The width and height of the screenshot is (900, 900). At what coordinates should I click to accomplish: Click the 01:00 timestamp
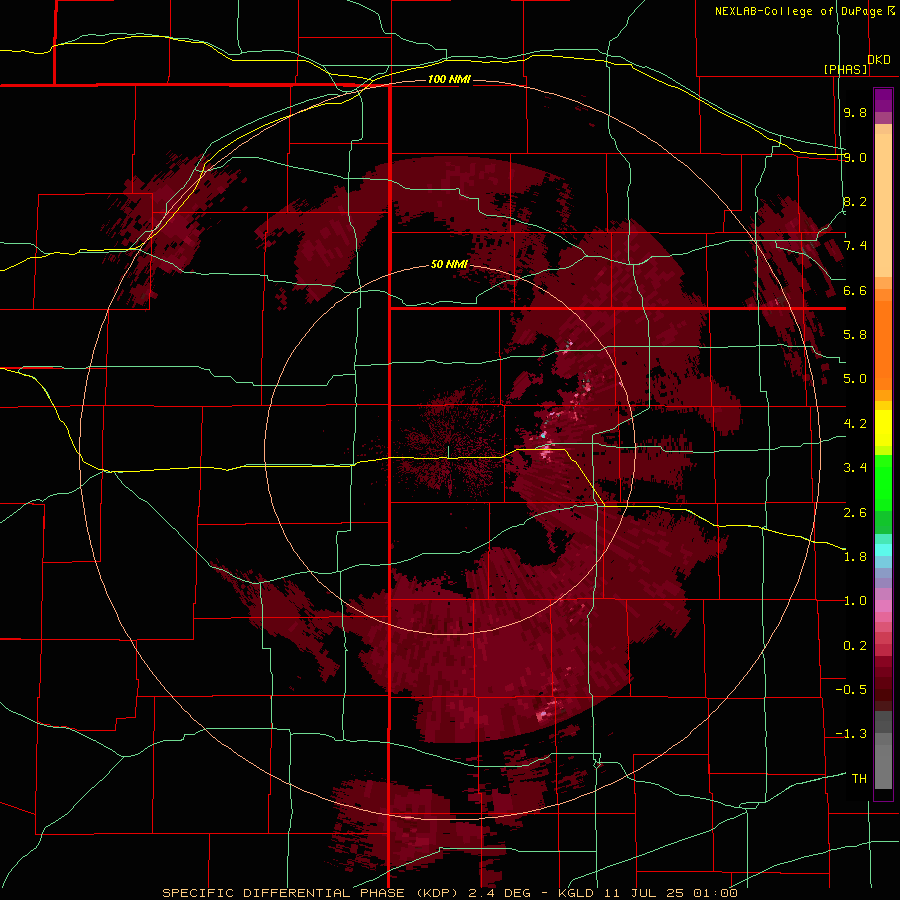[x=715, y=893]
